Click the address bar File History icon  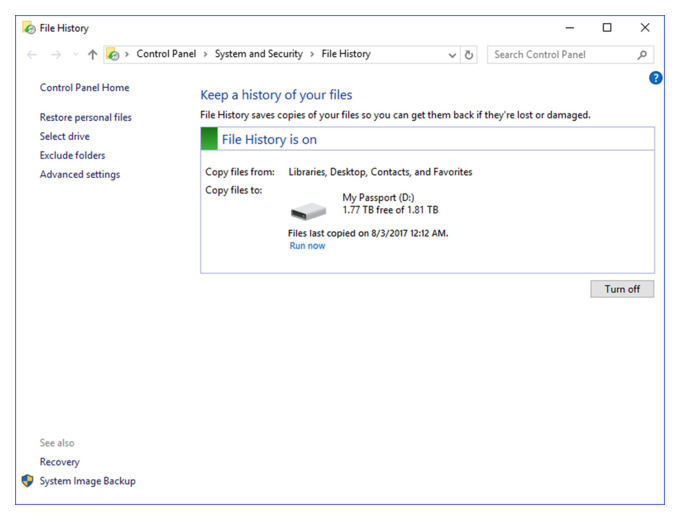coord(113,55)
